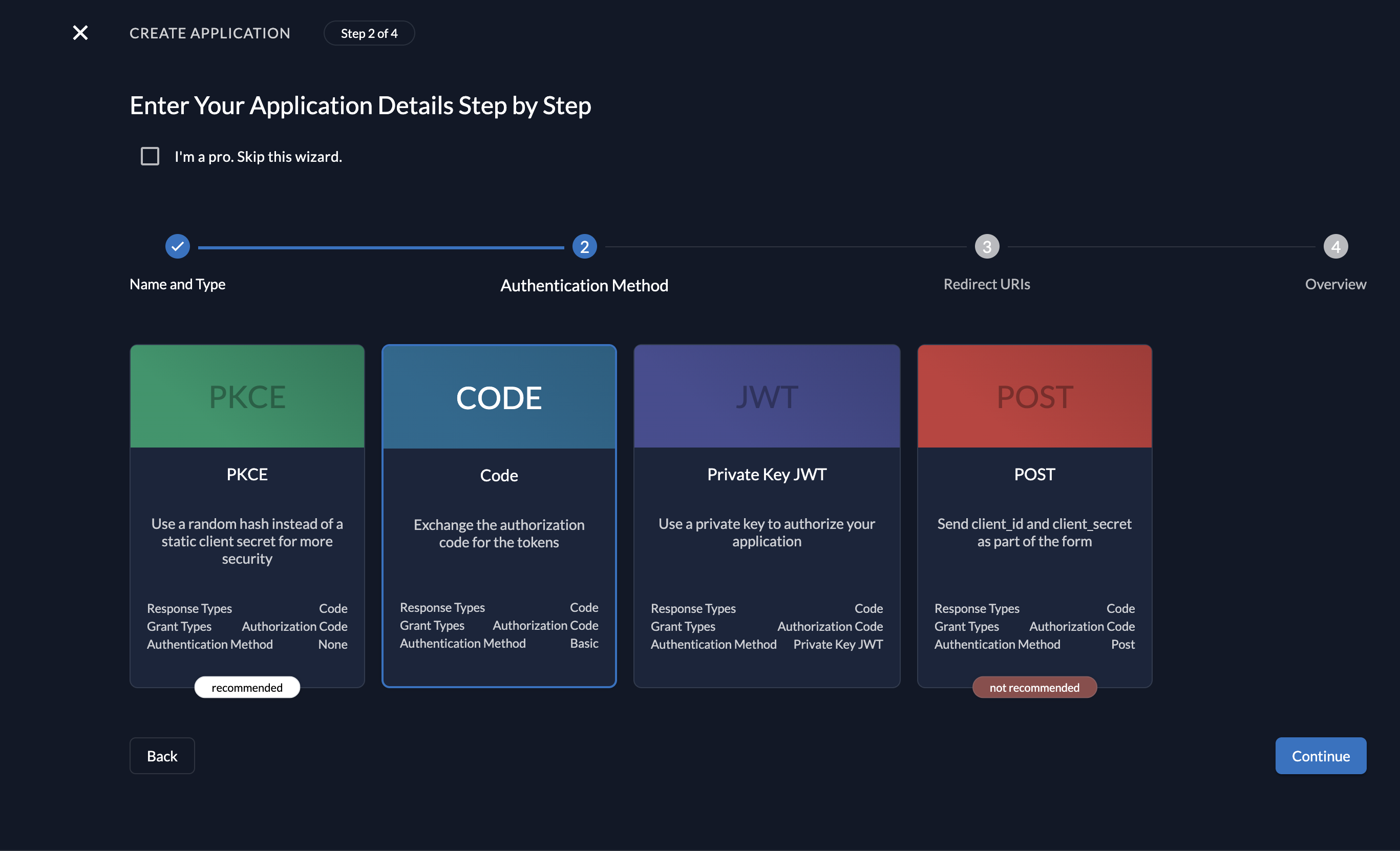This screenshot has width=1400, height=851.
Task: Check the 'I'm a pro. Skip this wizard' box
Action: pyautogui.click(x=150, y=156)
